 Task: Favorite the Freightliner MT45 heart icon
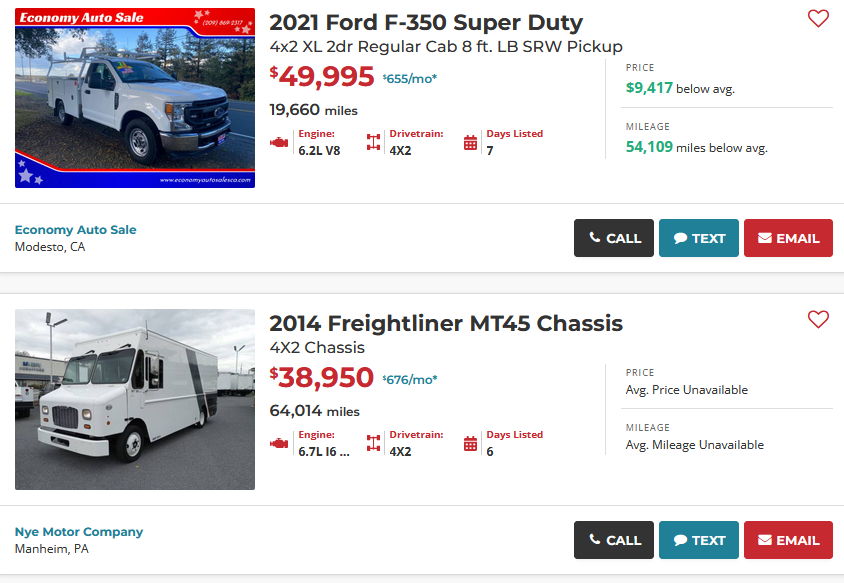point(818,319)
